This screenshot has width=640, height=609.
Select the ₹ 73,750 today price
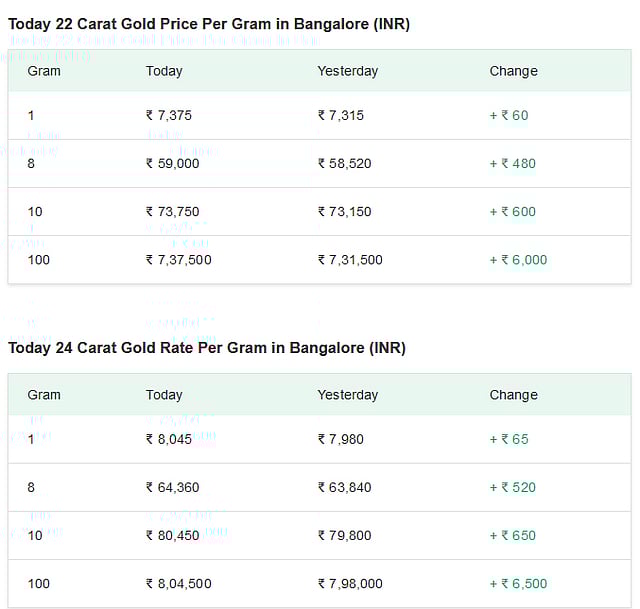[173, 211]
